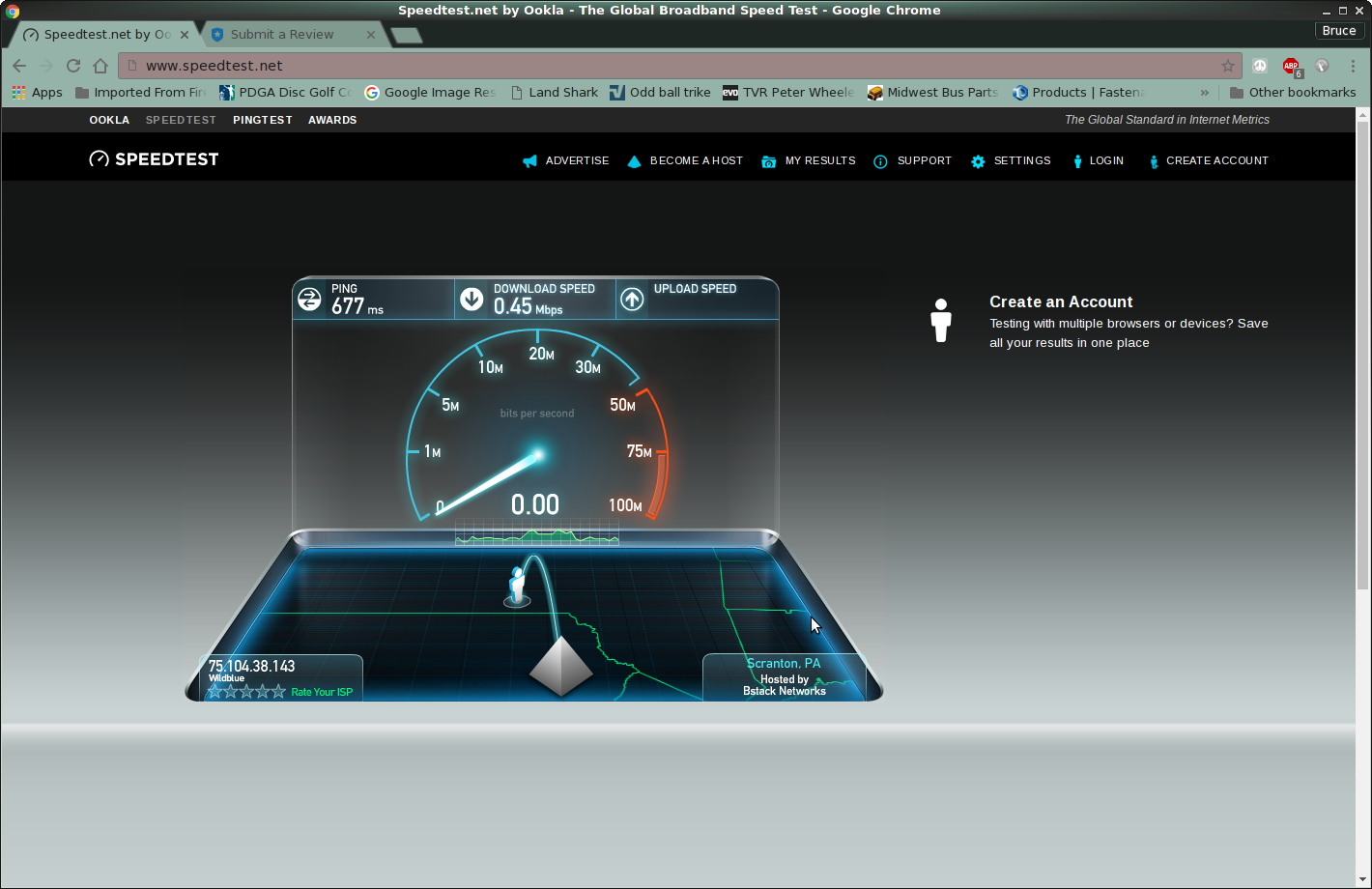Viewport: 1372px width, 889px height.
Task: Click the Chrome back arrow
Action: point(19,66)
